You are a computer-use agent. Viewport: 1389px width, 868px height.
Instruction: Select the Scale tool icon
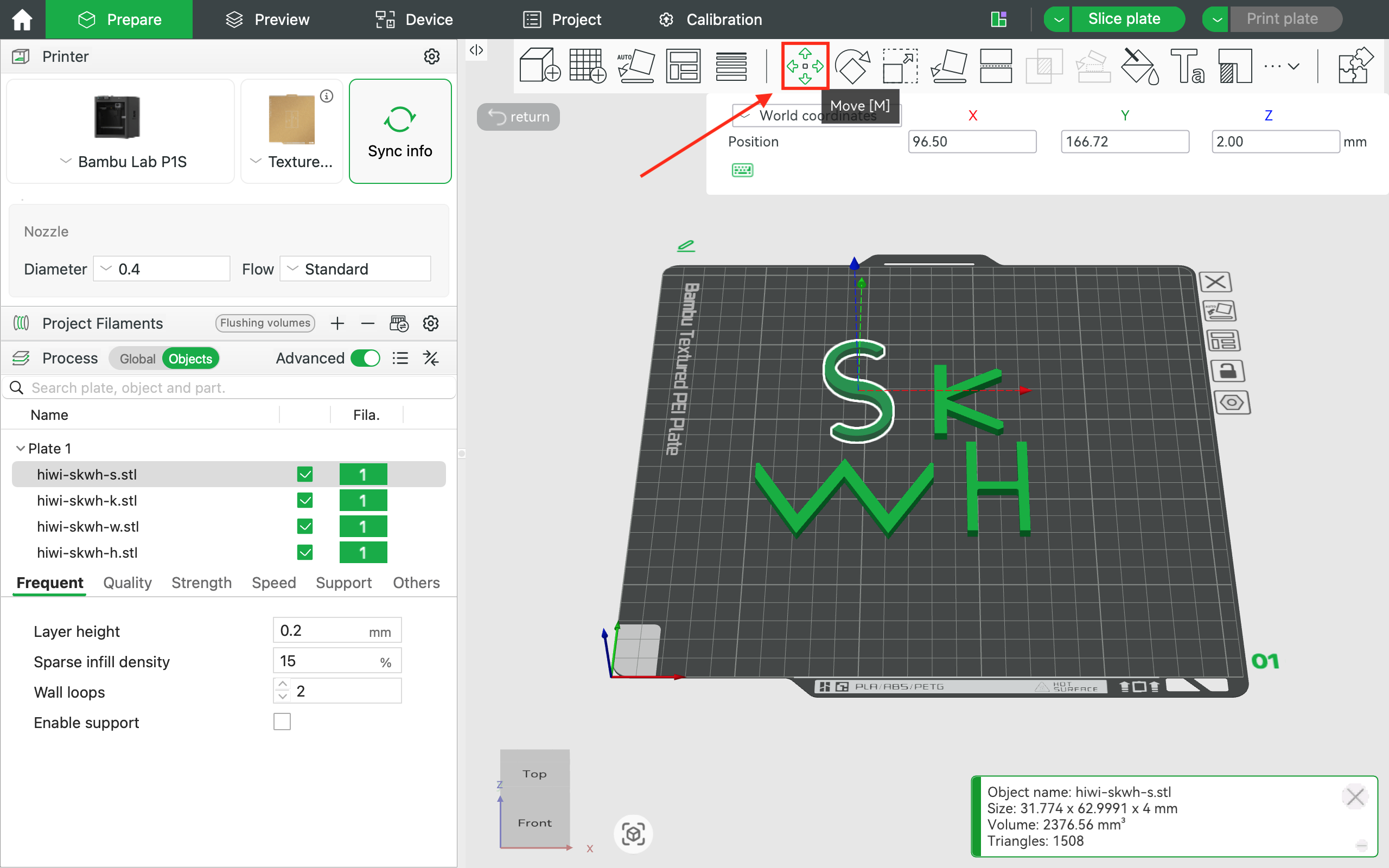pyautogui.click(x=900, y=66)
